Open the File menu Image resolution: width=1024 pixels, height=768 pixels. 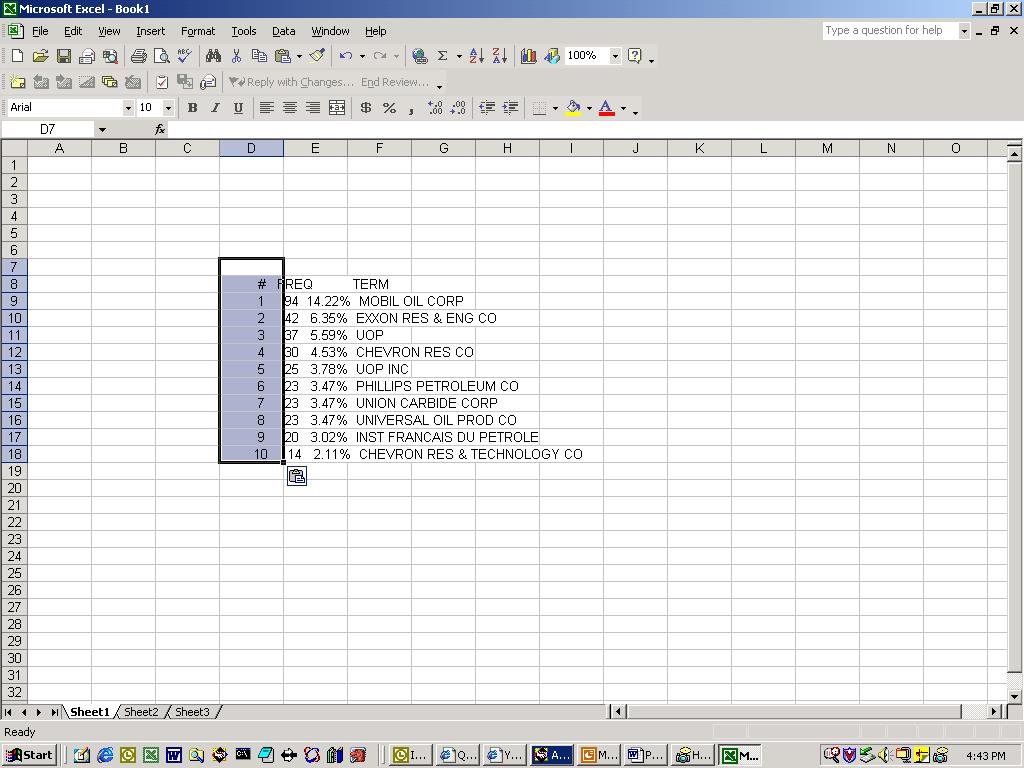coord(40,31)
